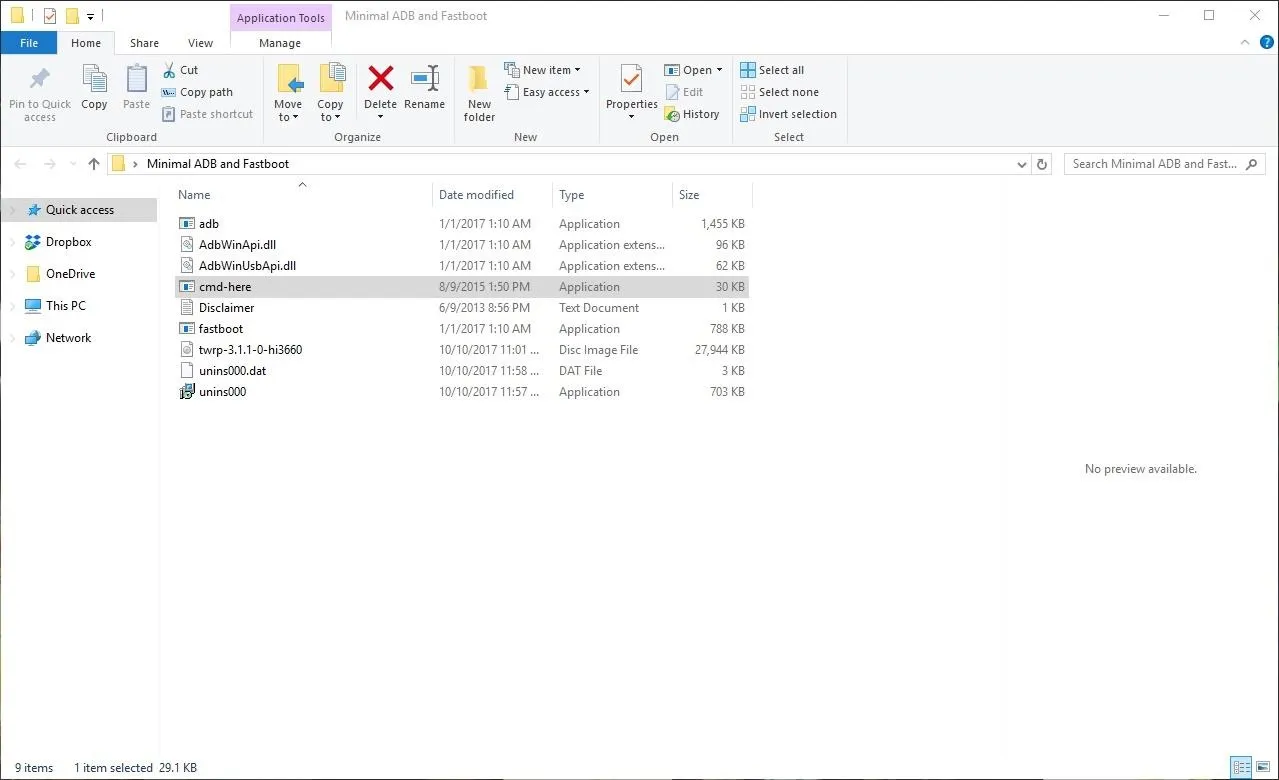Screen dimensions: 1279x780
Task: Open the File menu tab
Action: click(29, 43)
